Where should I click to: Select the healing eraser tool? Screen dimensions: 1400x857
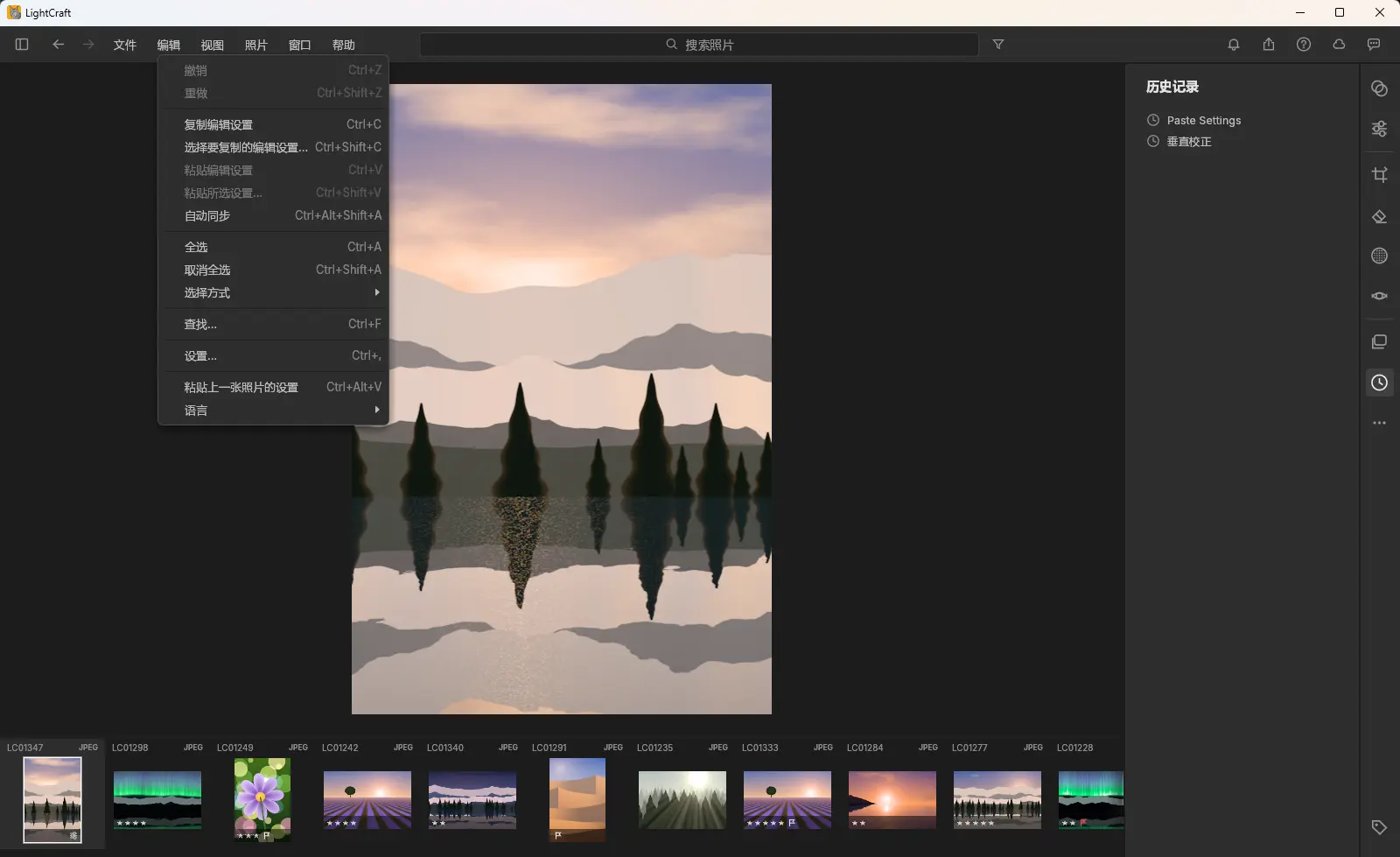pyautogui.click(x=1380, y=216)
